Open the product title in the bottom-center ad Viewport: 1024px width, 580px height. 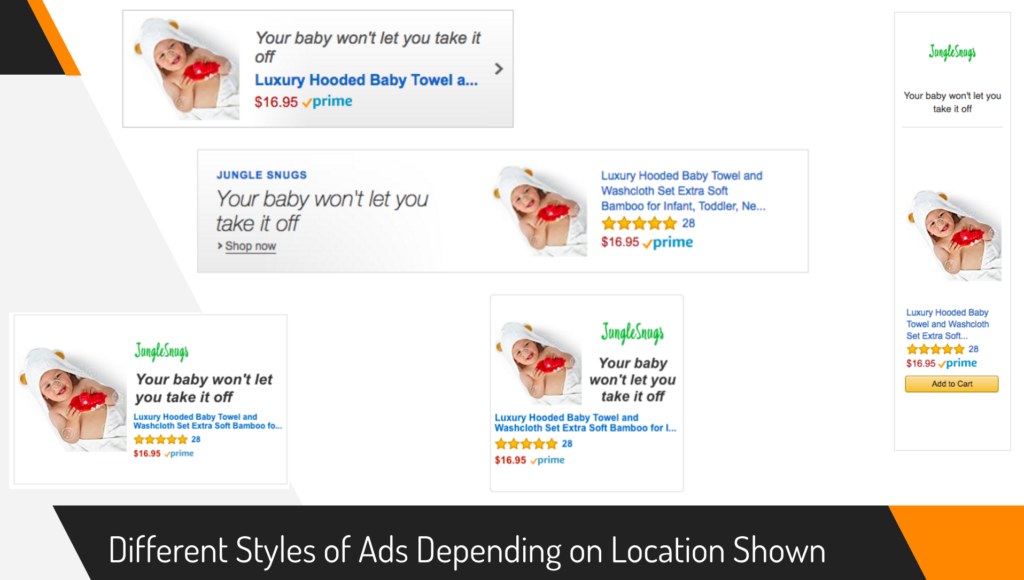pyautogui.click(x=585, y=423)
